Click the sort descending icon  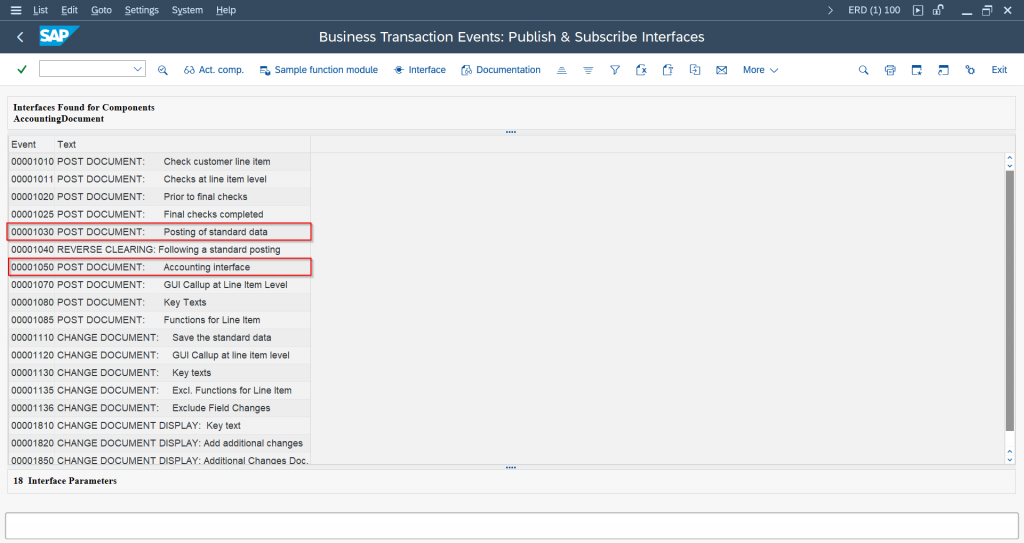click(588, 70)
